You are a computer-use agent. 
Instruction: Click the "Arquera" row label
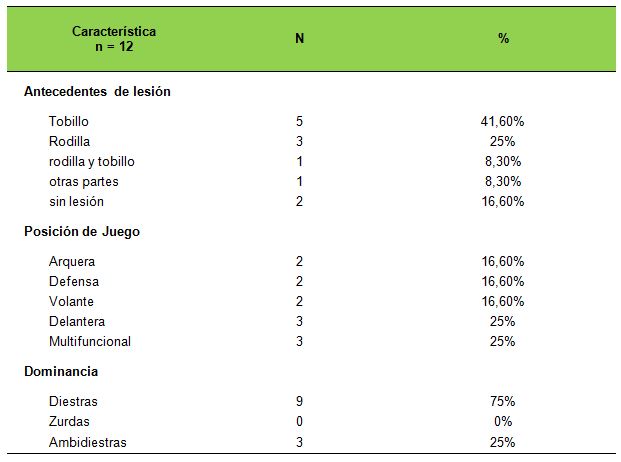(x=72, y=261)
